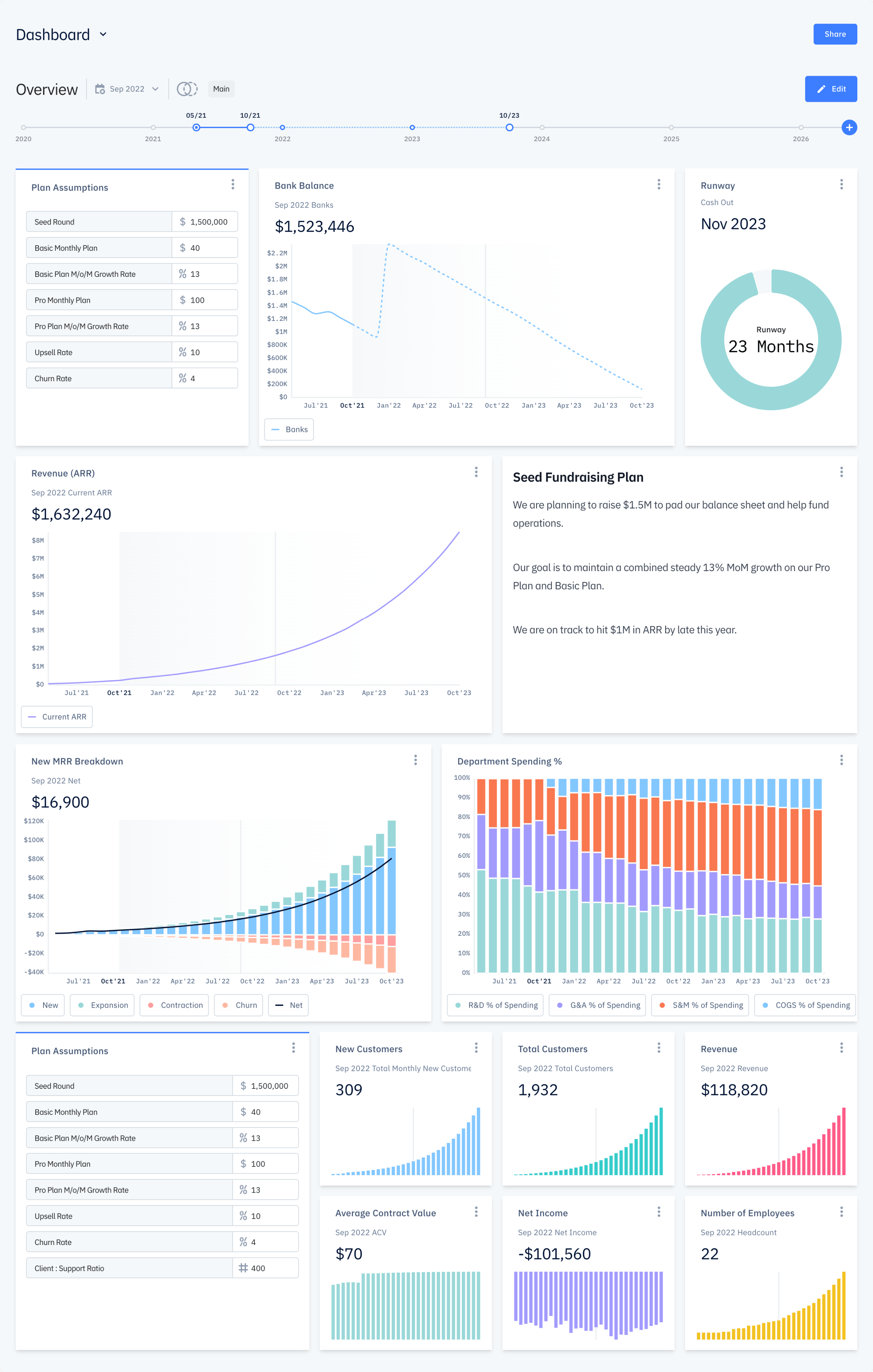Click the Edit button in Overview

831,89
